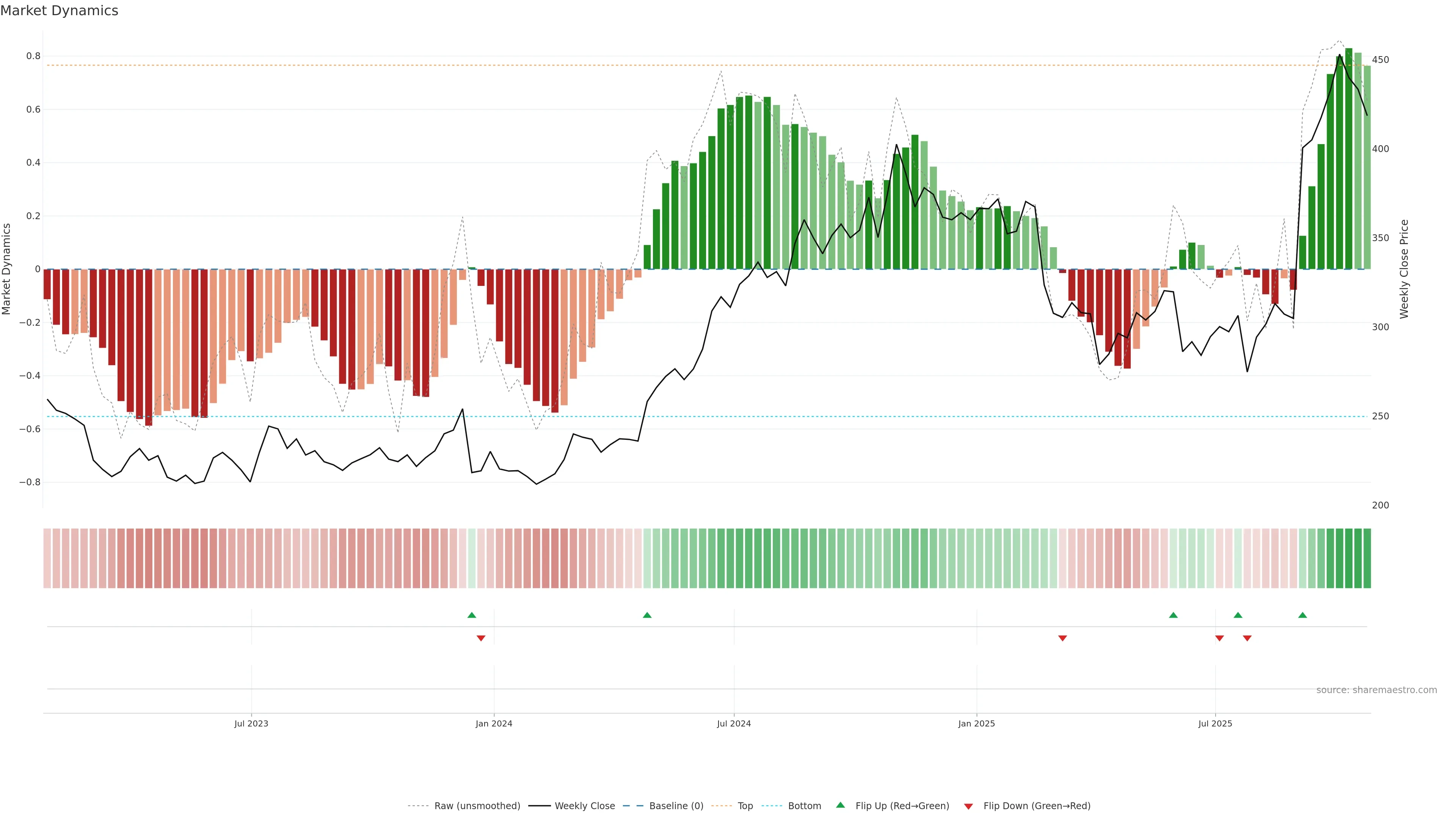Click the Flip Up marker near April 2024
Screen dimensions: 1456x819
647,615
